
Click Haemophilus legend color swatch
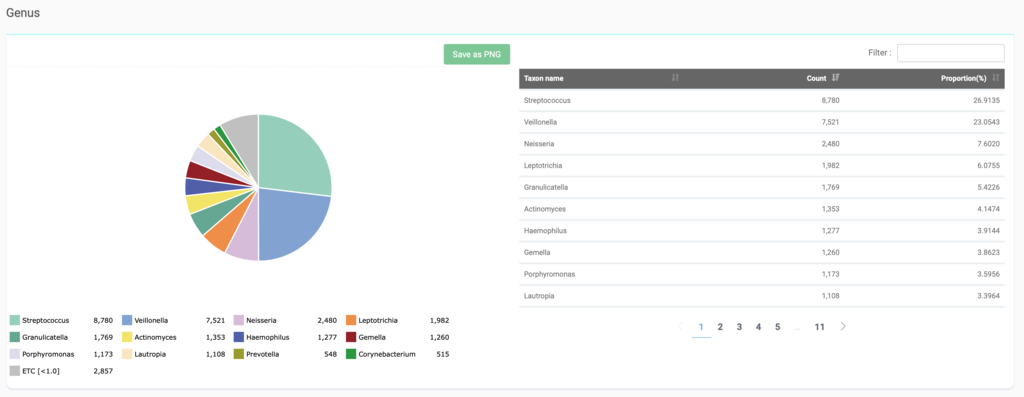pyautogui.click(x=239, y=338)
